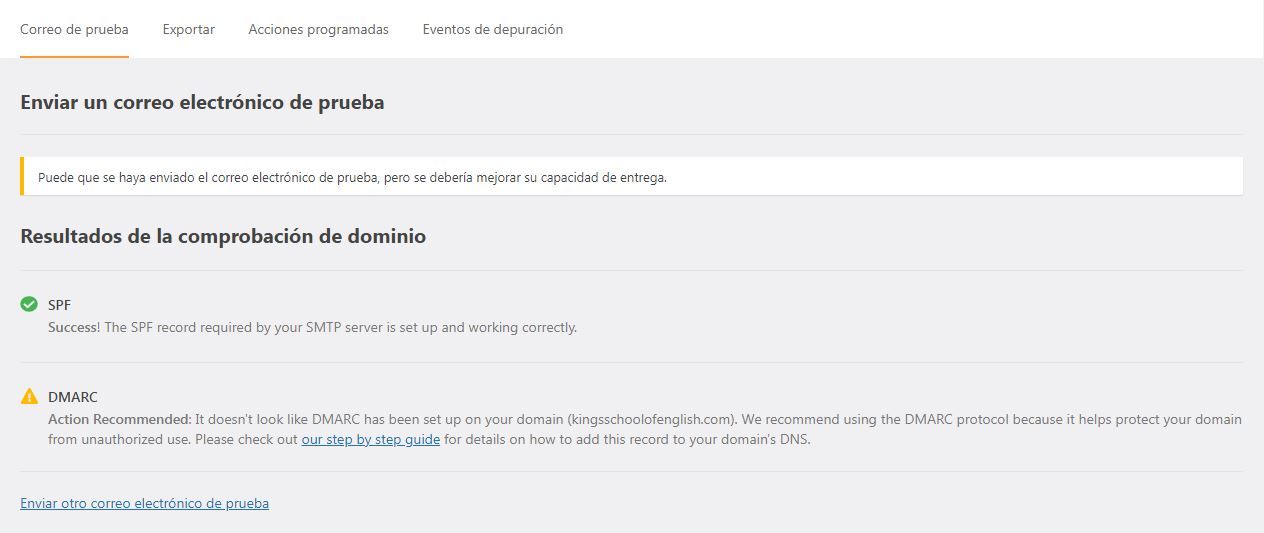Screen dimensions: 1264x533
Task: Click "Enviar otro correo electrónico de prueba" link
Action: point(144,503)
